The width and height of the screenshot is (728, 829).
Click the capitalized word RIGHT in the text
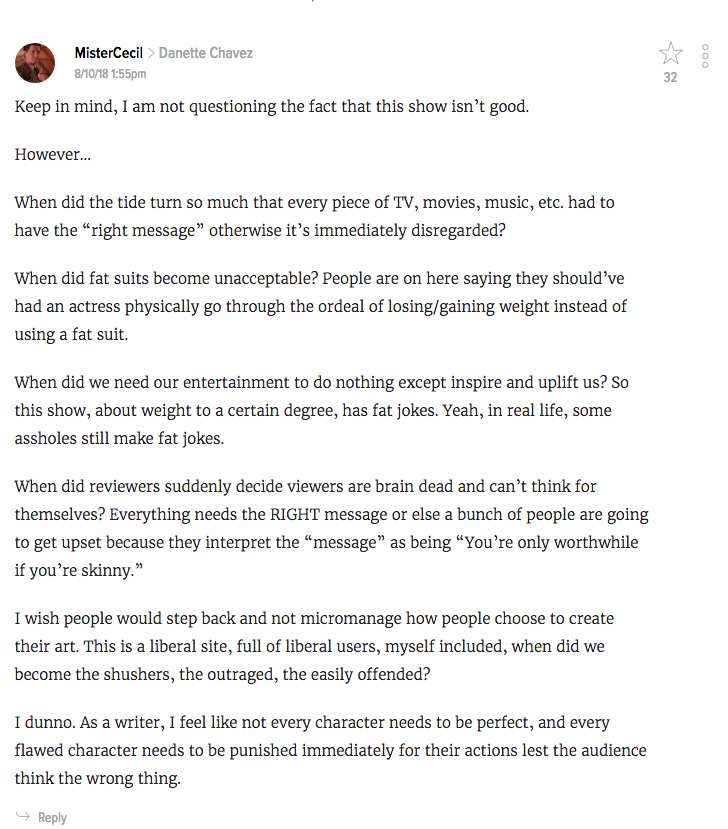coord(295,514)
